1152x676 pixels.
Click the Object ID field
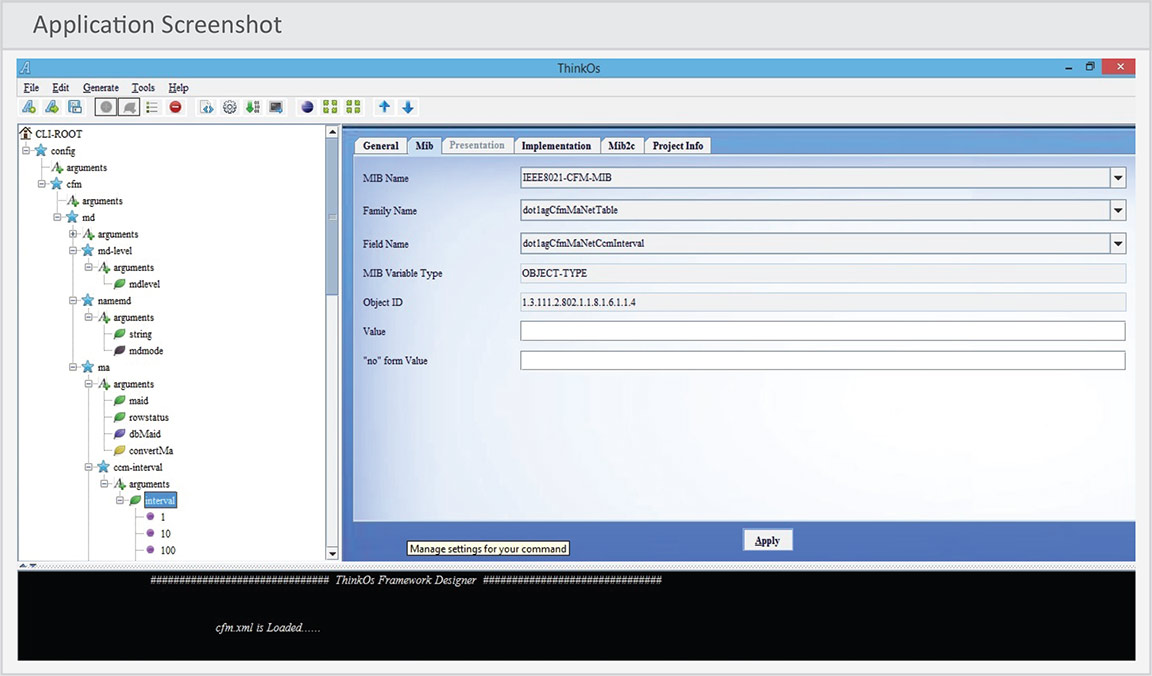click(823, 302)
